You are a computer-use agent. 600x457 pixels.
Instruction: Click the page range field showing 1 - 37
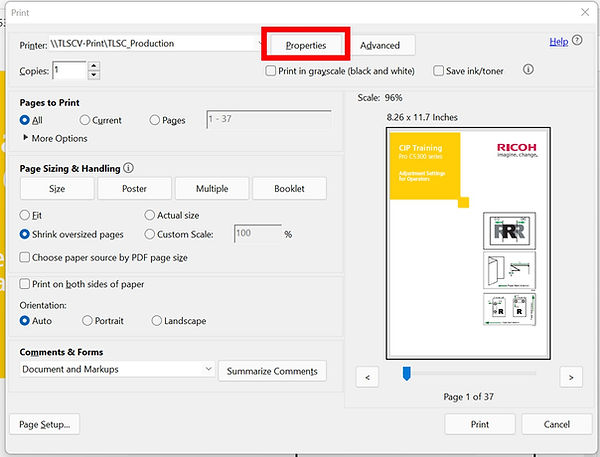click(x=269, y=119)
